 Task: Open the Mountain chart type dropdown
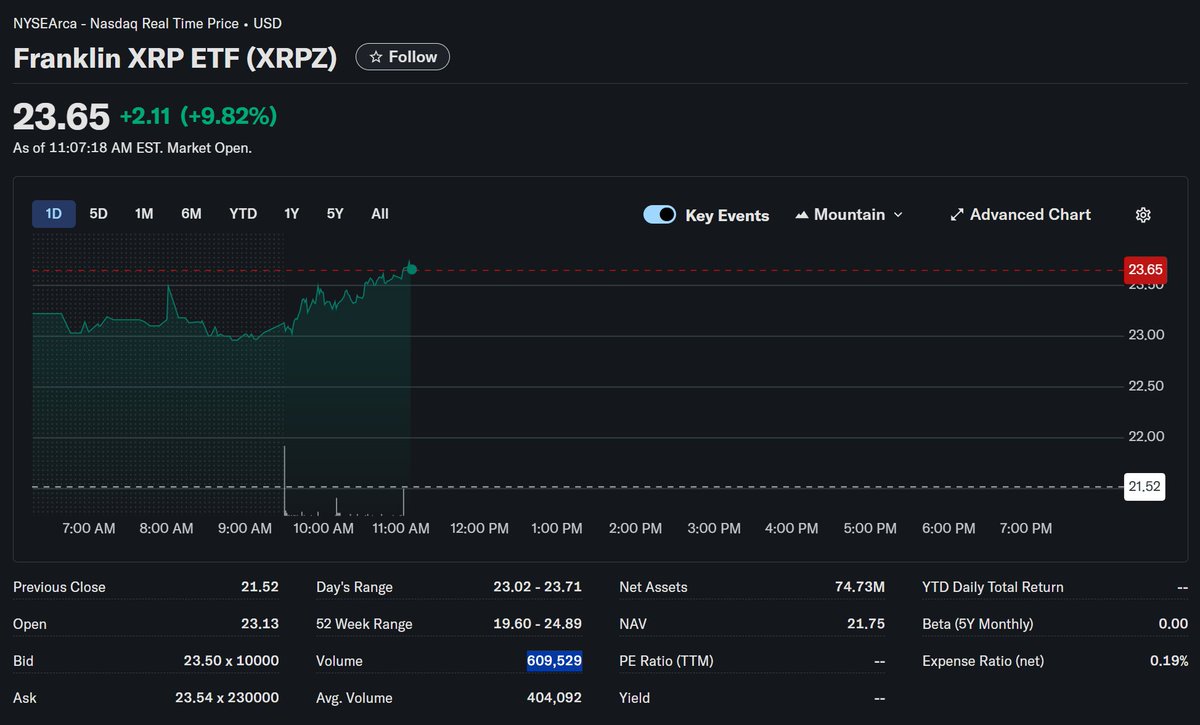(x=849, y=215)
